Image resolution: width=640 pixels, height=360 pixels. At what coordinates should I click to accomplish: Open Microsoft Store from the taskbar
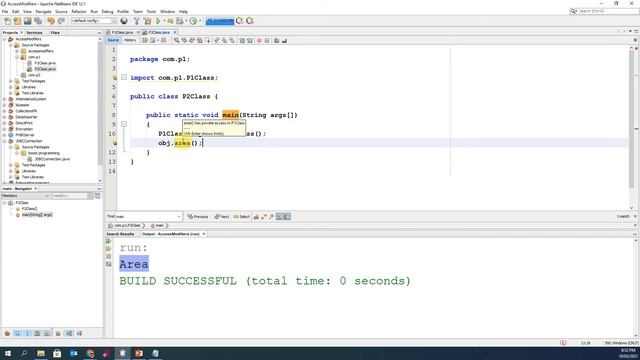coord(57,353)
